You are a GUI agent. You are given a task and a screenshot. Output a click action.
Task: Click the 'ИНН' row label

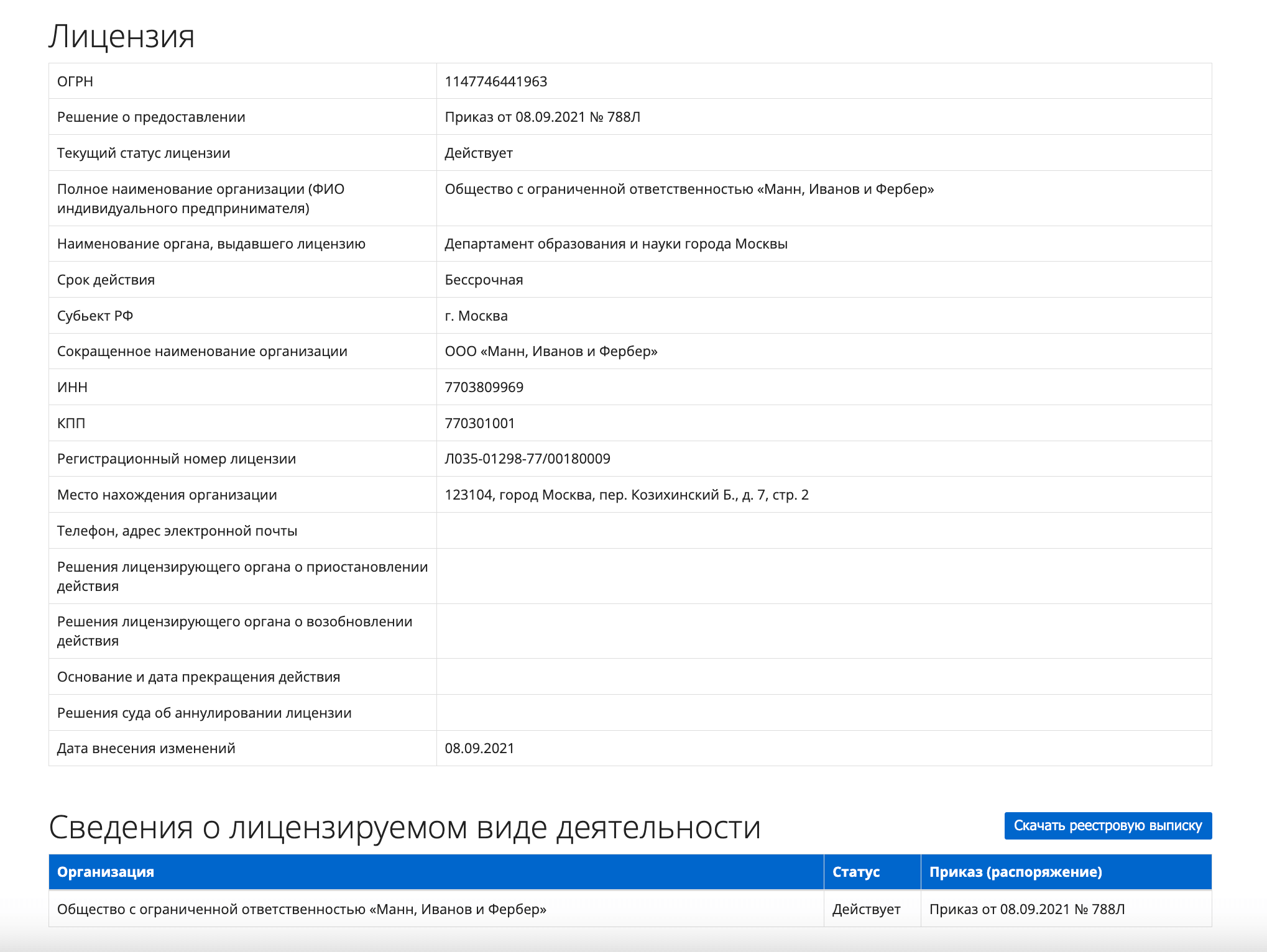72,387
